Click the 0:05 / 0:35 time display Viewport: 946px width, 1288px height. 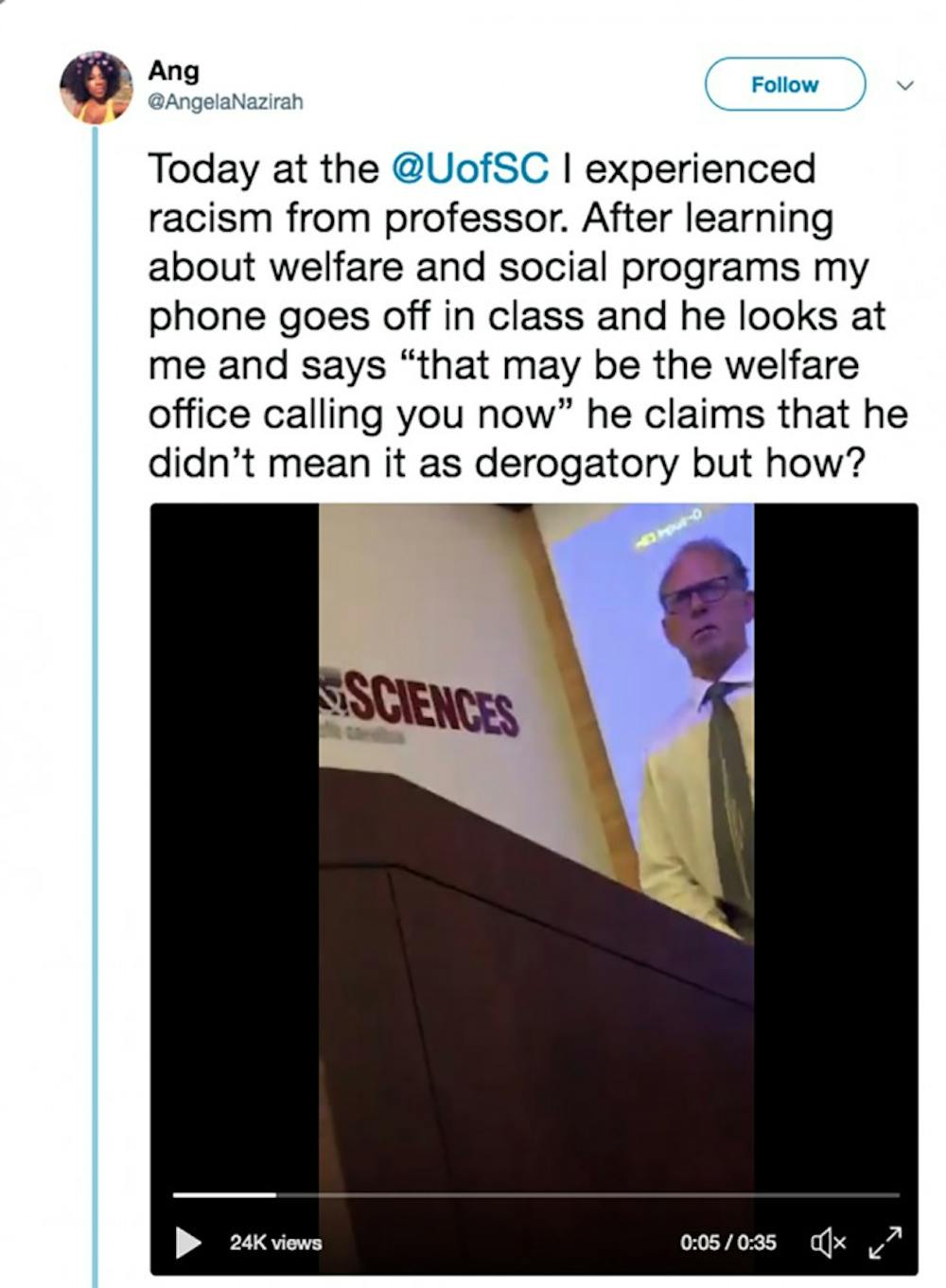727,1242
